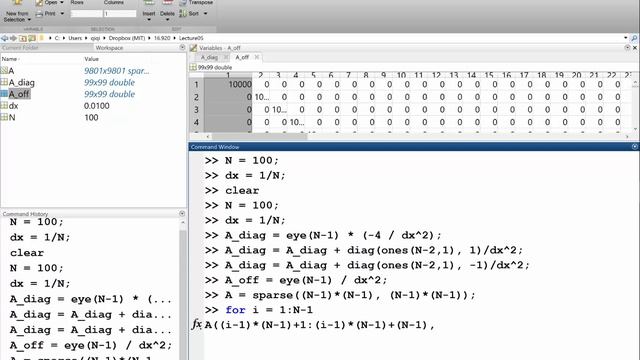Screen dimensions: 640x360
Task: Click the Columns input field
Action: 120,14
